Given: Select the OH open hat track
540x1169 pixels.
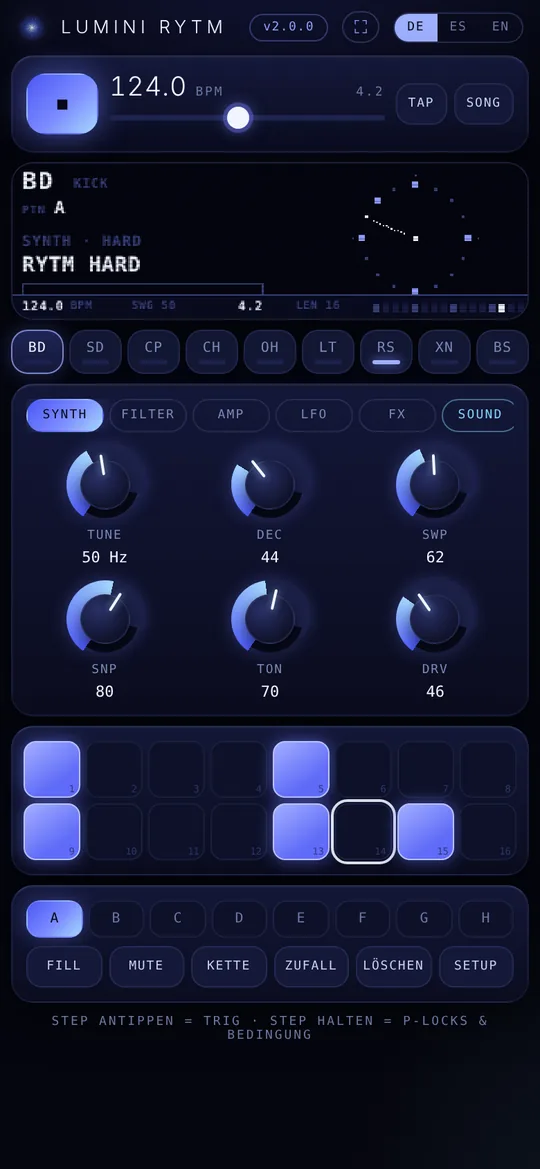Looking at the screenshot, I should 270,351.
